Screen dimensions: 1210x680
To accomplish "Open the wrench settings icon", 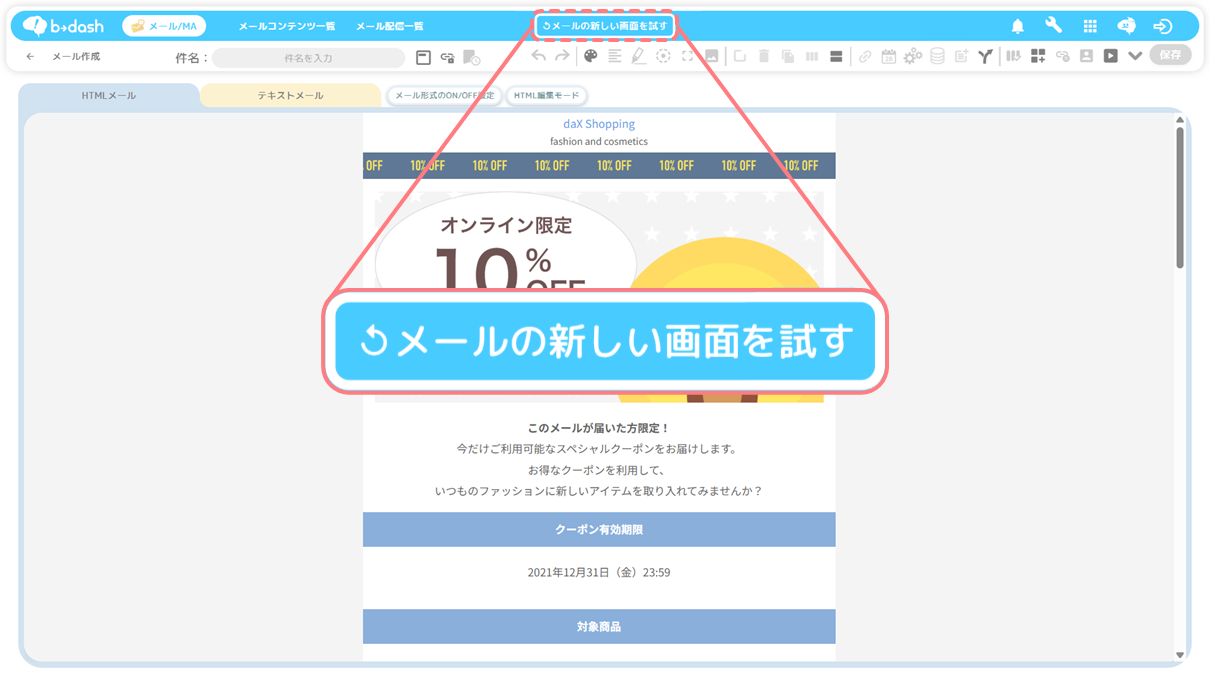I will (1053, 26).
